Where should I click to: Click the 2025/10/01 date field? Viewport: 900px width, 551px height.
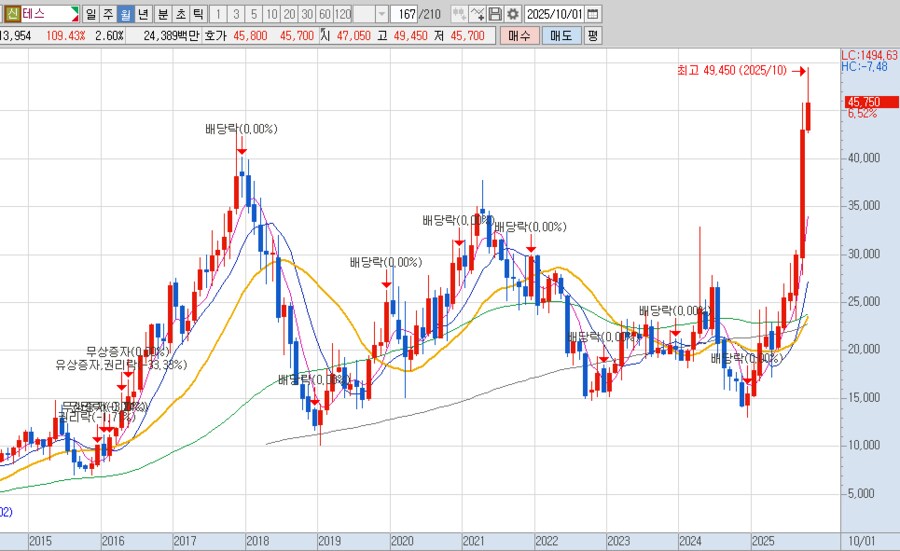[x=553, y=14]
